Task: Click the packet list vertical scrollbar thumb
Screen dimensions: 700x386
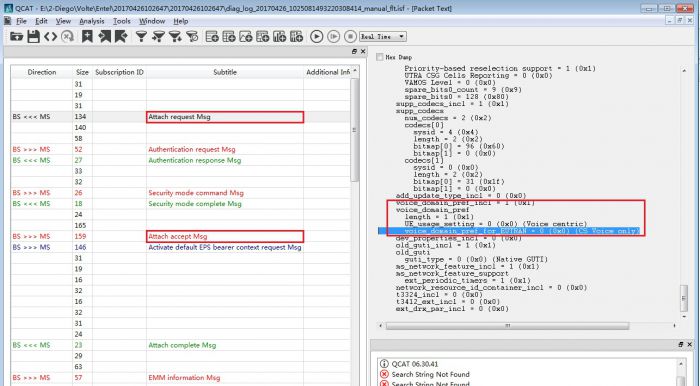Action: 355,130
